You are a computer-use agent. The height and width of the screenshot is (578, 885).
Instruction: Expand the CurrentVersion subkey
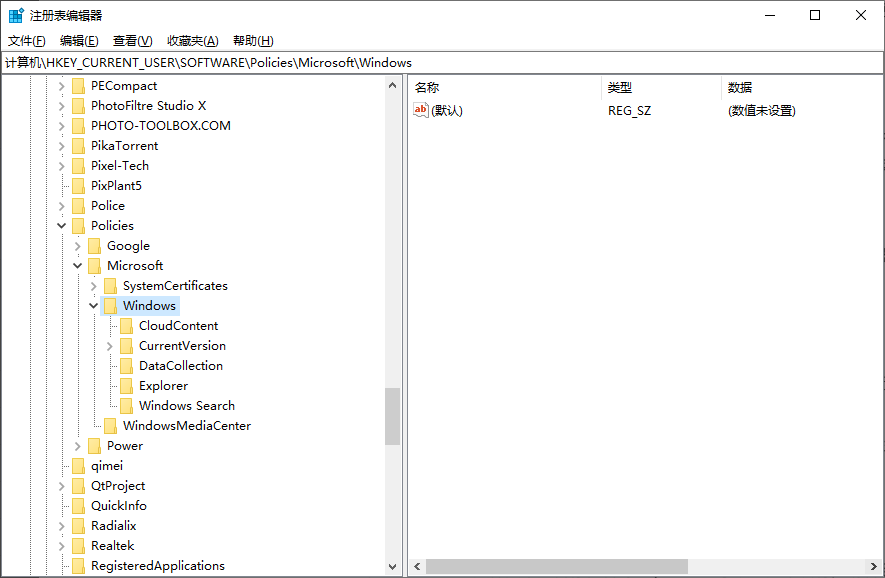tap(110, 345)
